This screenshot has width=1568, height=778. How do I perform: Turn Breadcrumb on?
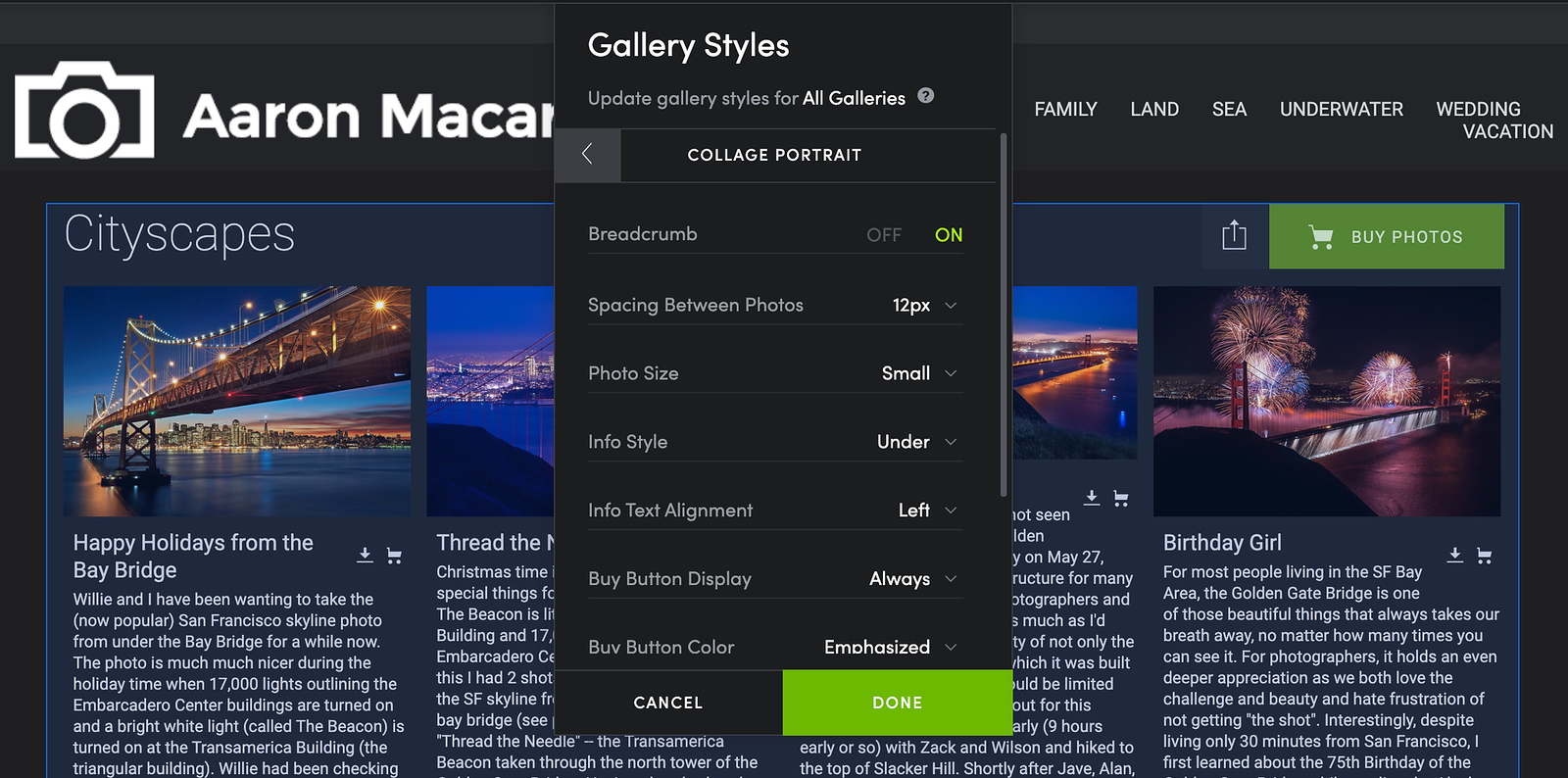click(x=948, y=235)
